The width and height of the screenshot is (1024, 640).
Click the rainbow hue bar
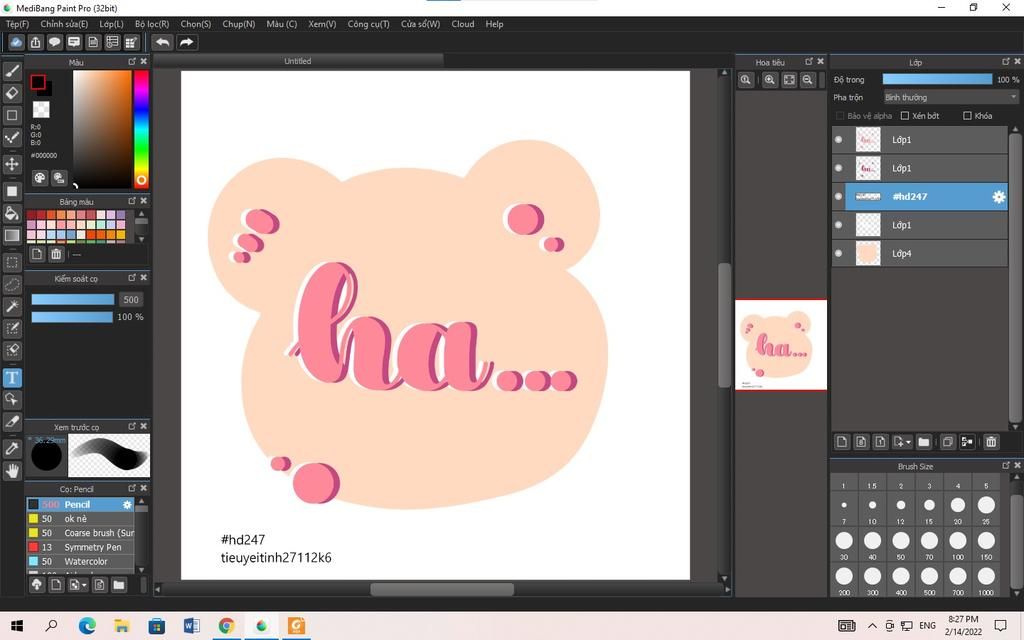(x=141, y=129)
